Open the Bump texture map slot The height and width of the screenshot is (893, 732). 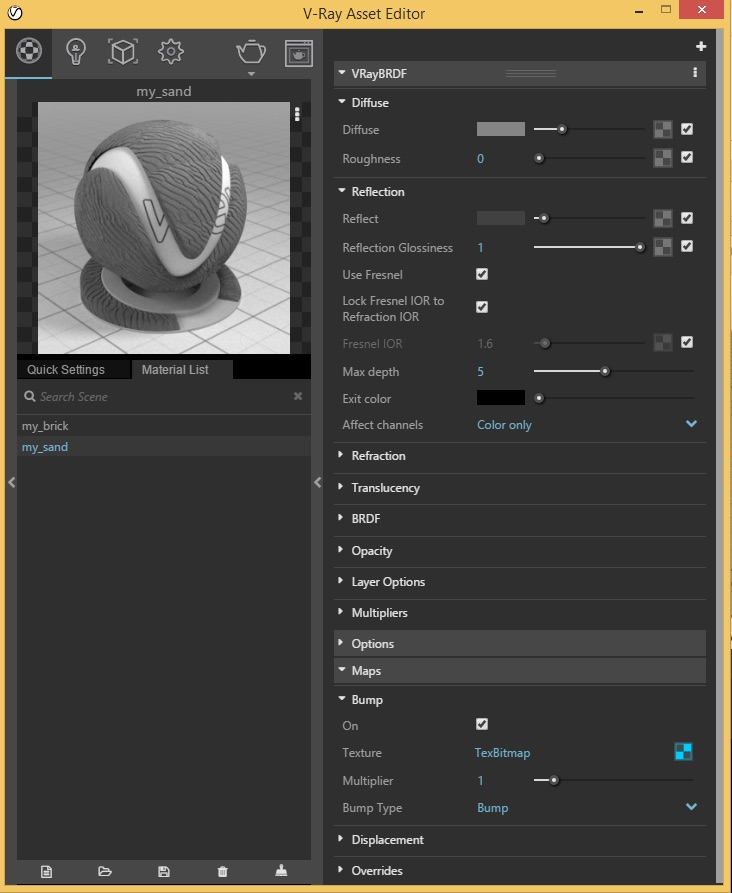(683, 752)
